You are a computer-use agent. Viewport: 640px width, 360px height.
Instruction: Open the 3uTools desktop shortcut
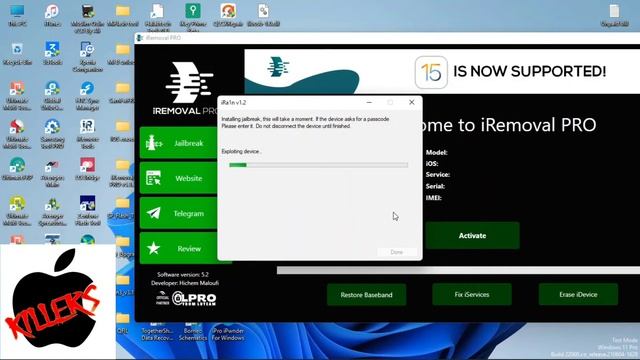pos(52,53)
